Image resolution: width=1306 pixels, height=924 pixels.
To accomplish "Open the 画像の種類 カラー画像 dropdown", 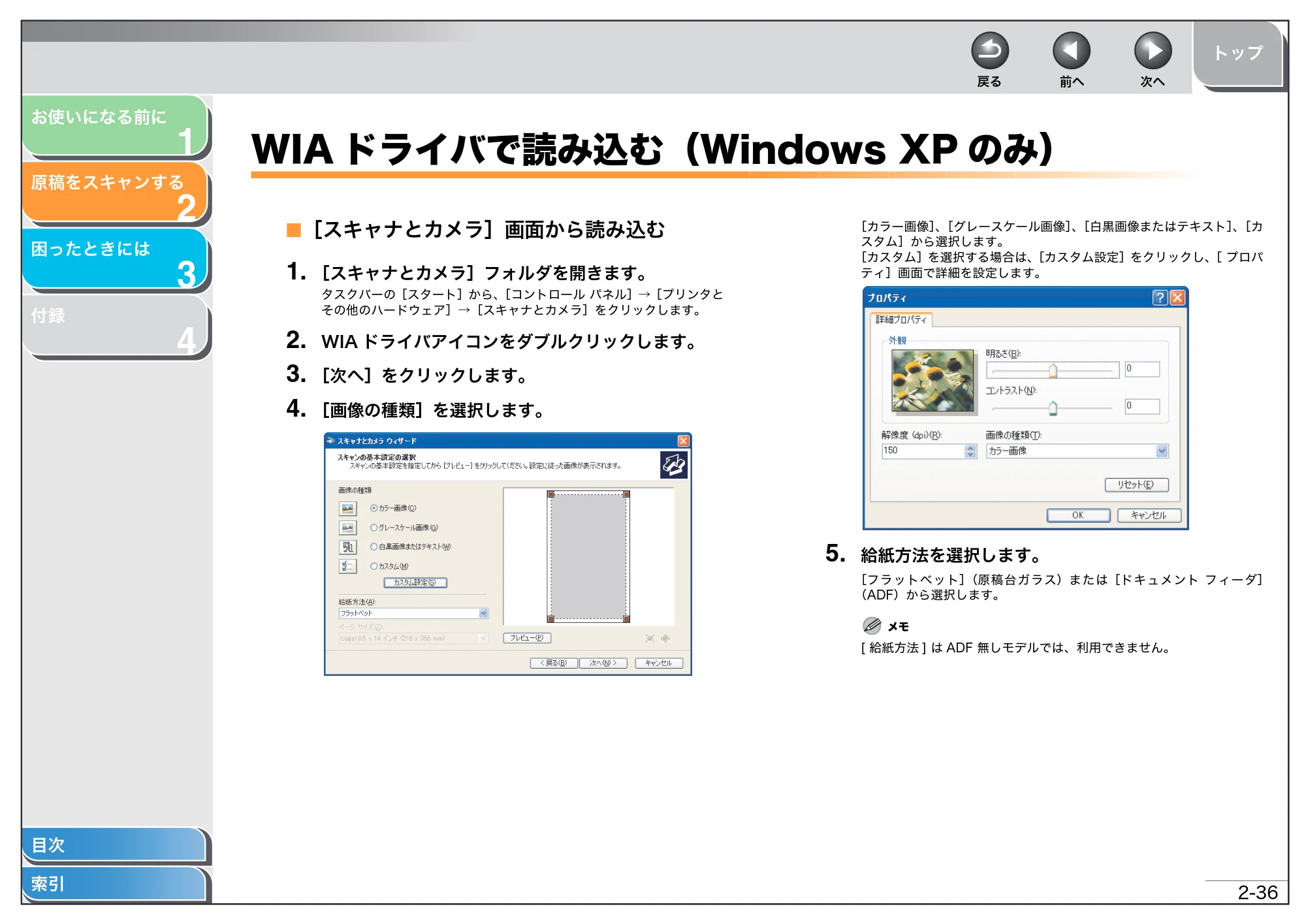I will (1077, 451).
